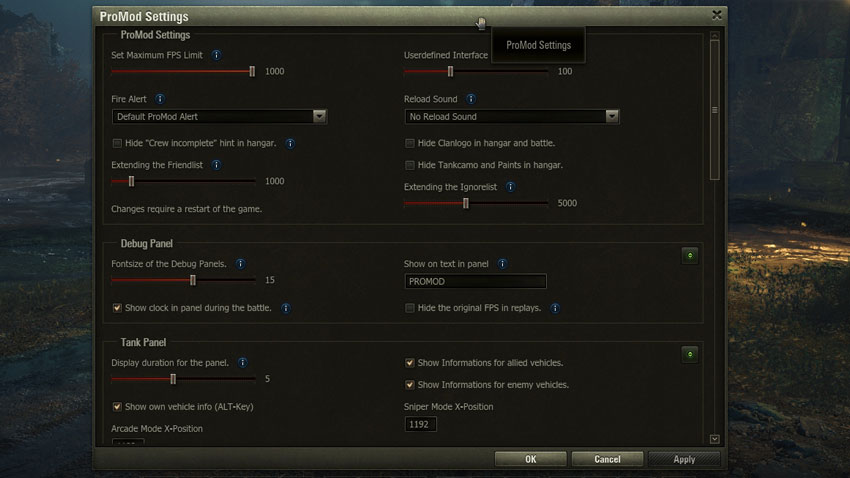The height and width of the screenshot is (478, 850).
Task: Click info icon next to Set Maximum FPS Limit
Action: [216, 55]
